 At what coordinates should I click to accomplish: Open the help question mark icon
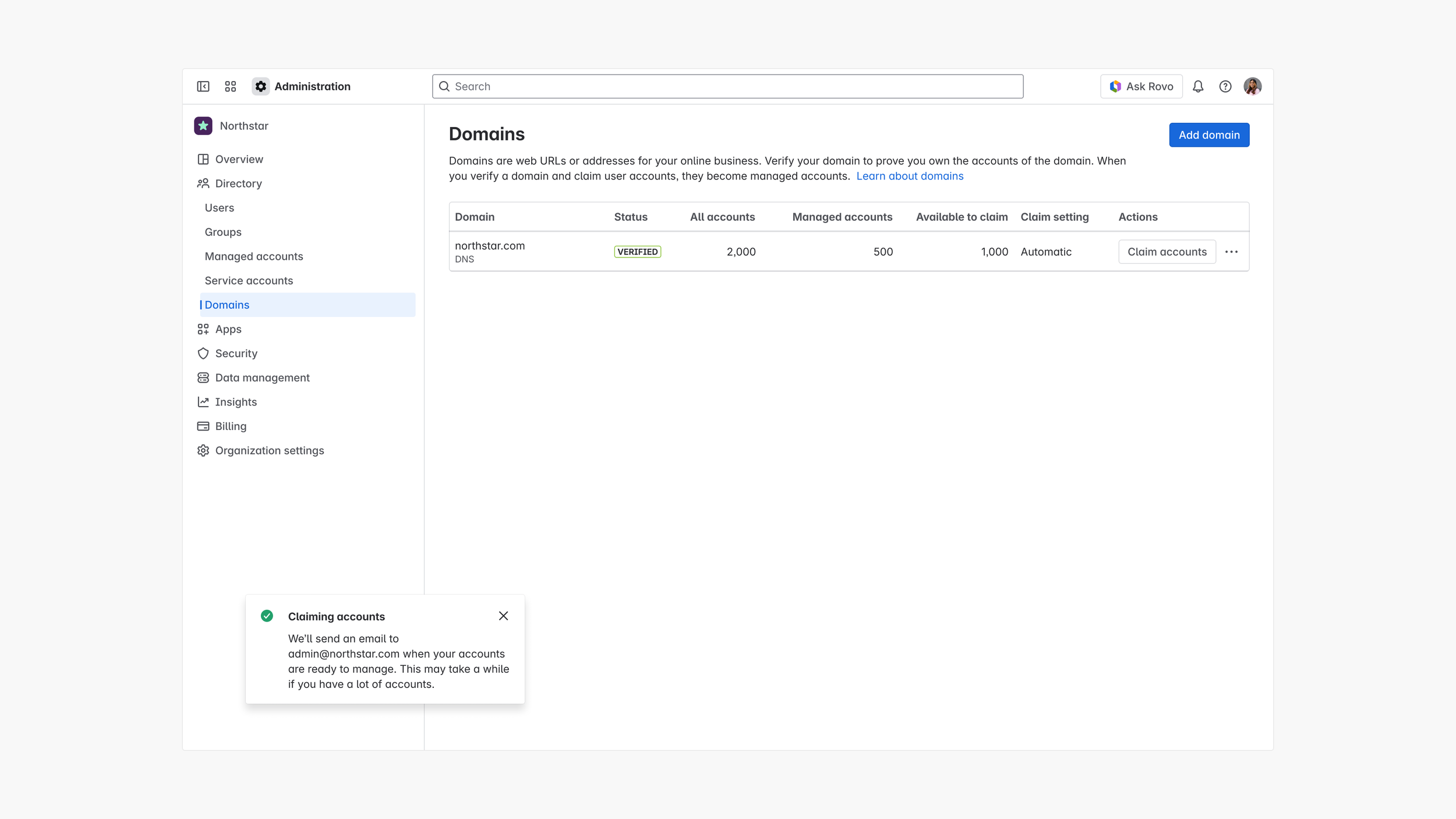1225,86
